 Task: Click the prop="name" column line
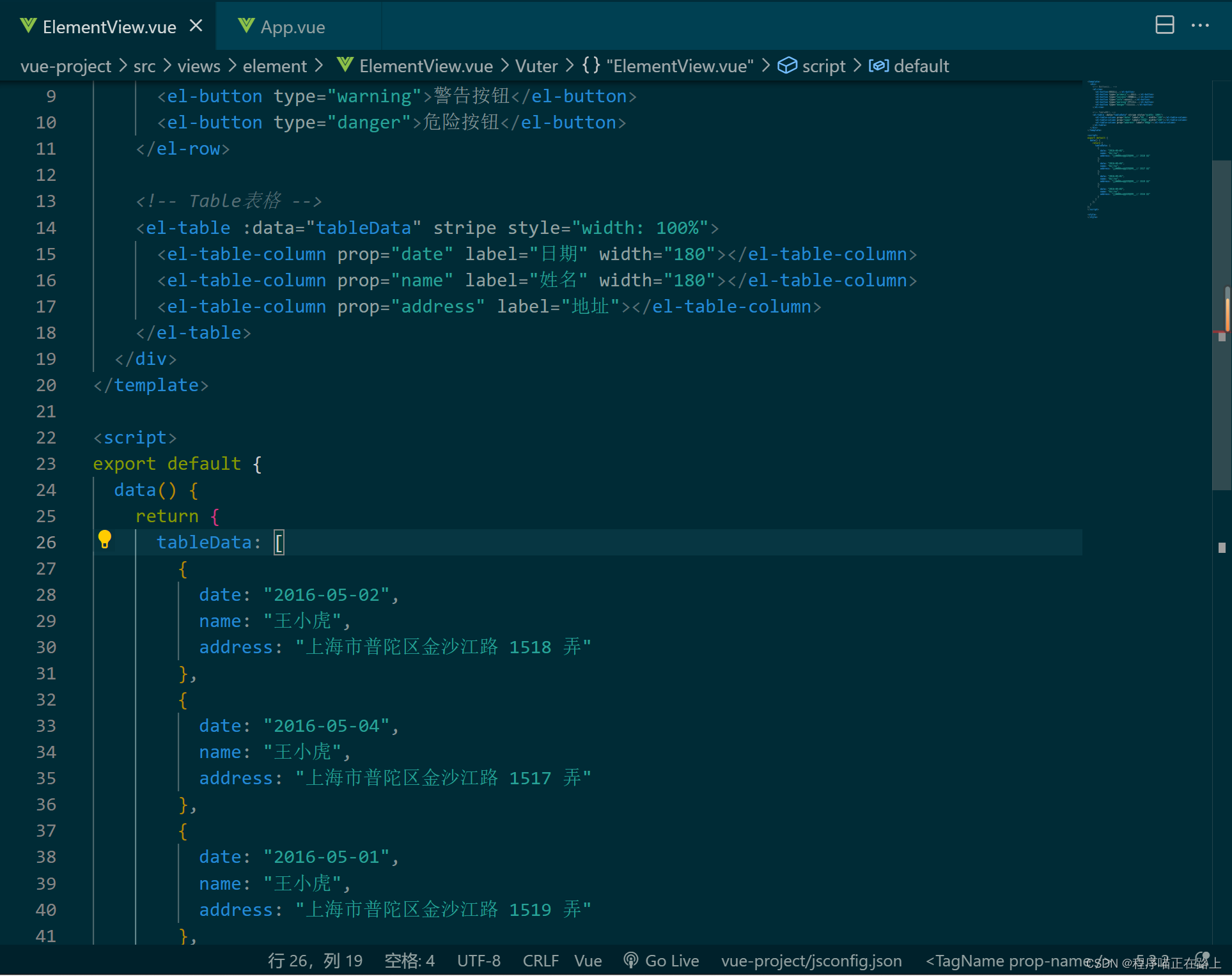537,280
